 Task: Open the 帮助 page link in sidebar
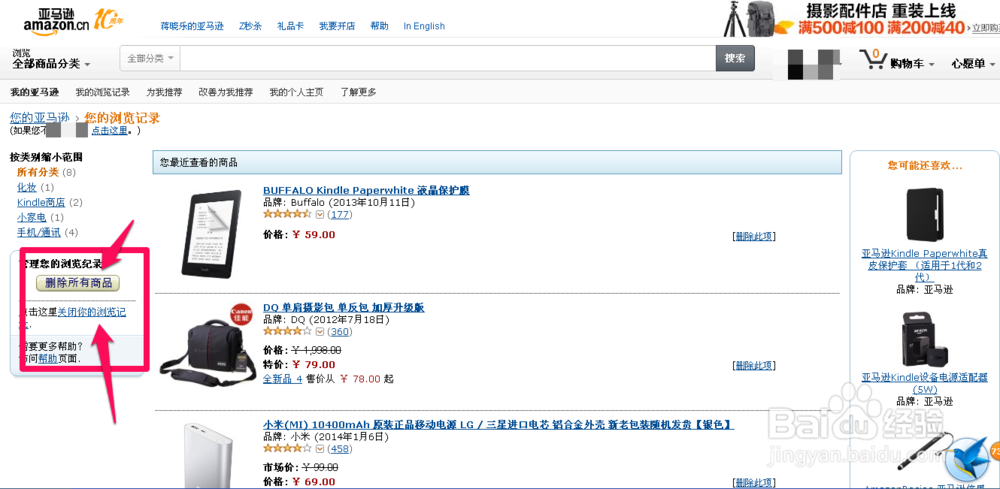[47, 359]
